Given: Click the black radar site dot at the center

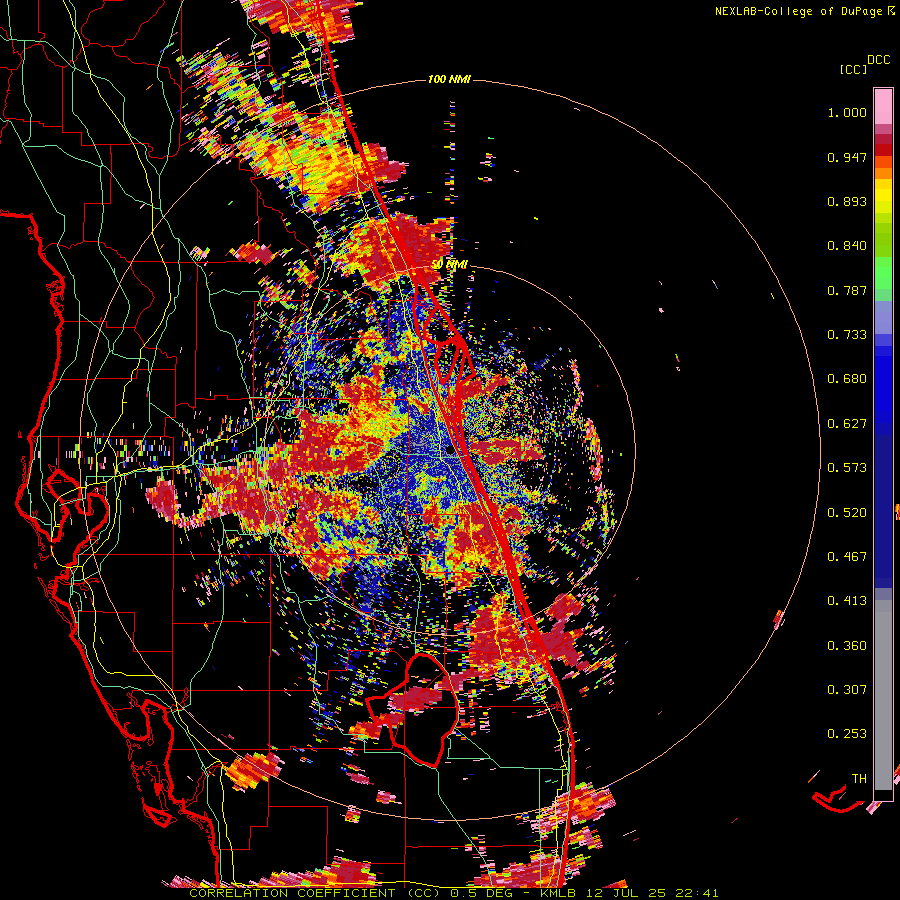Looking at the screenshot, I should tap(450, 451).
